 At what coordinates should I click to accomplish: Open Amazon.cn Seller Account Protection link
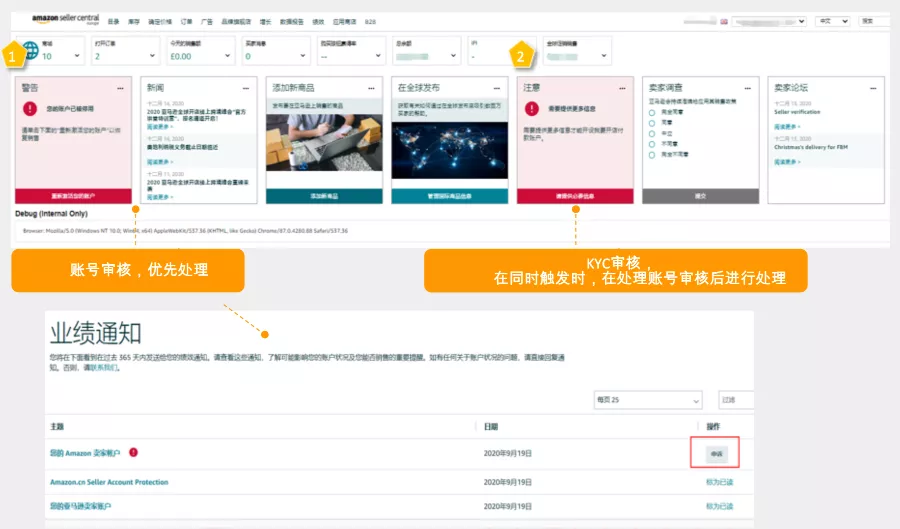[x=109, y=482]
